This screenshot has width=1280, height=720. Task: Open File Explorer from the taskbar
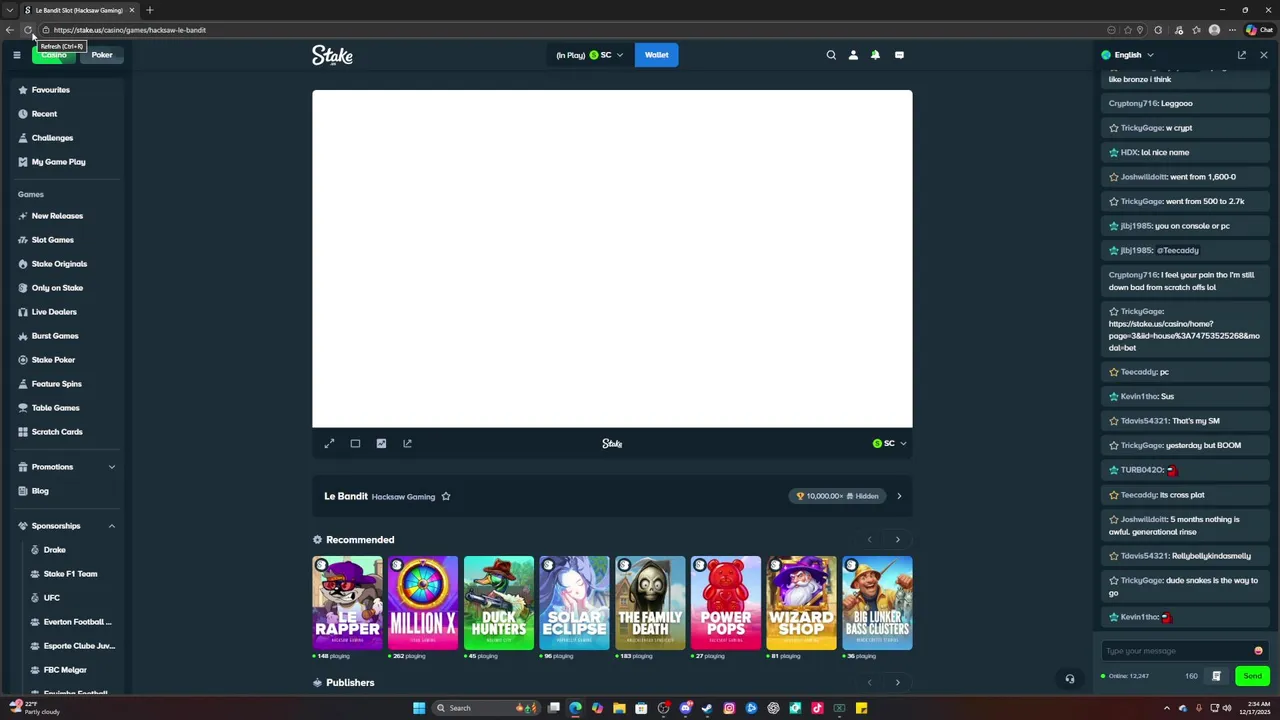pos(619,708)
